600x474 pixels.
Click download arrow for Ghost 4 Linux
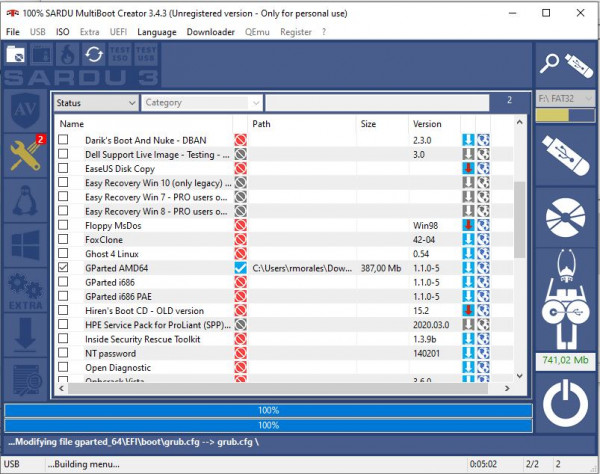coord(468,254)
